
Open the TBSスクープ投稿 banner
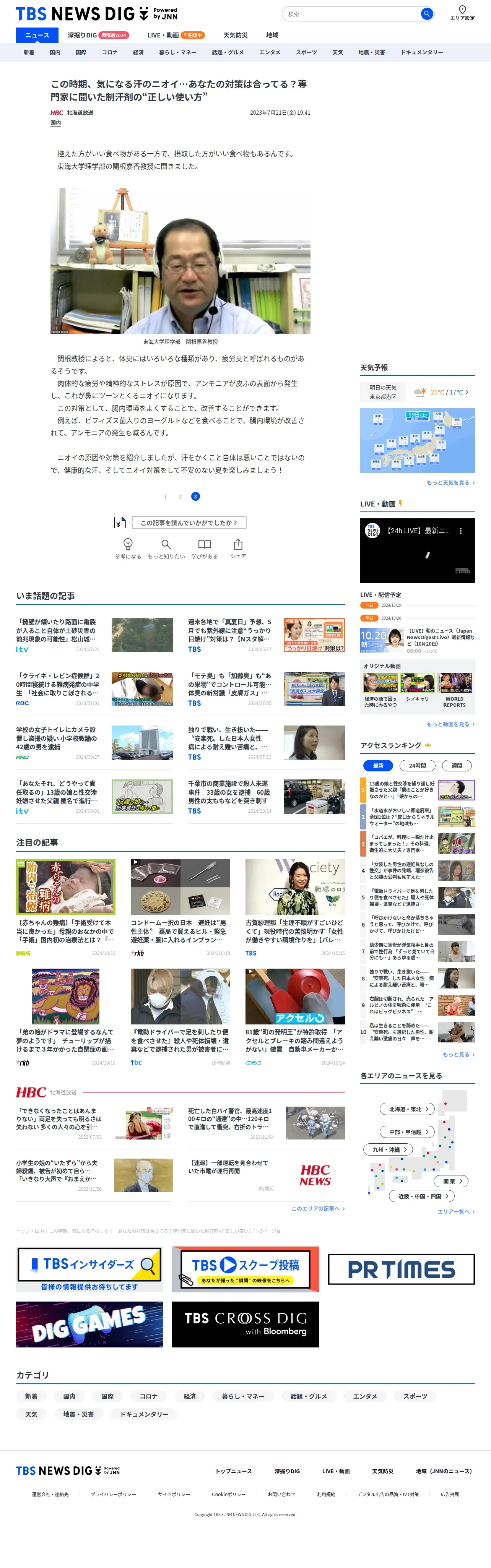click(x=245, y=1269)
